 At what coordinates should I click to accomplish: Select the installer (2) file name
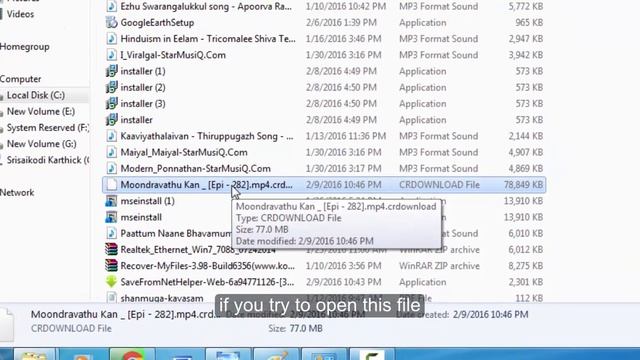pyautogui.click(x=143, y=87)
